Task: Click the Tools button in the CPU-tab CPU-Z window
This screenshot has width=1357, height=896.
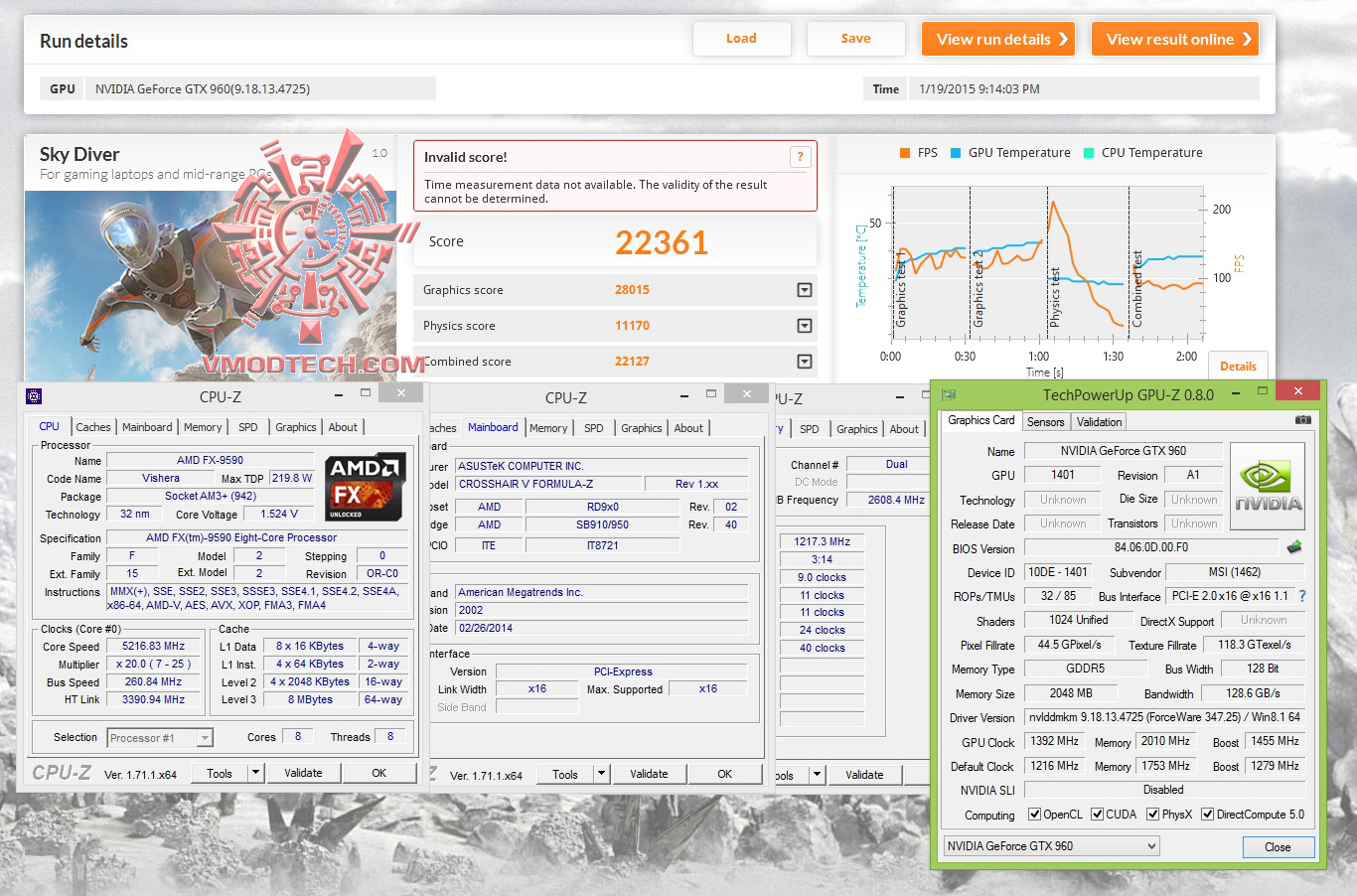Action: 220,773
